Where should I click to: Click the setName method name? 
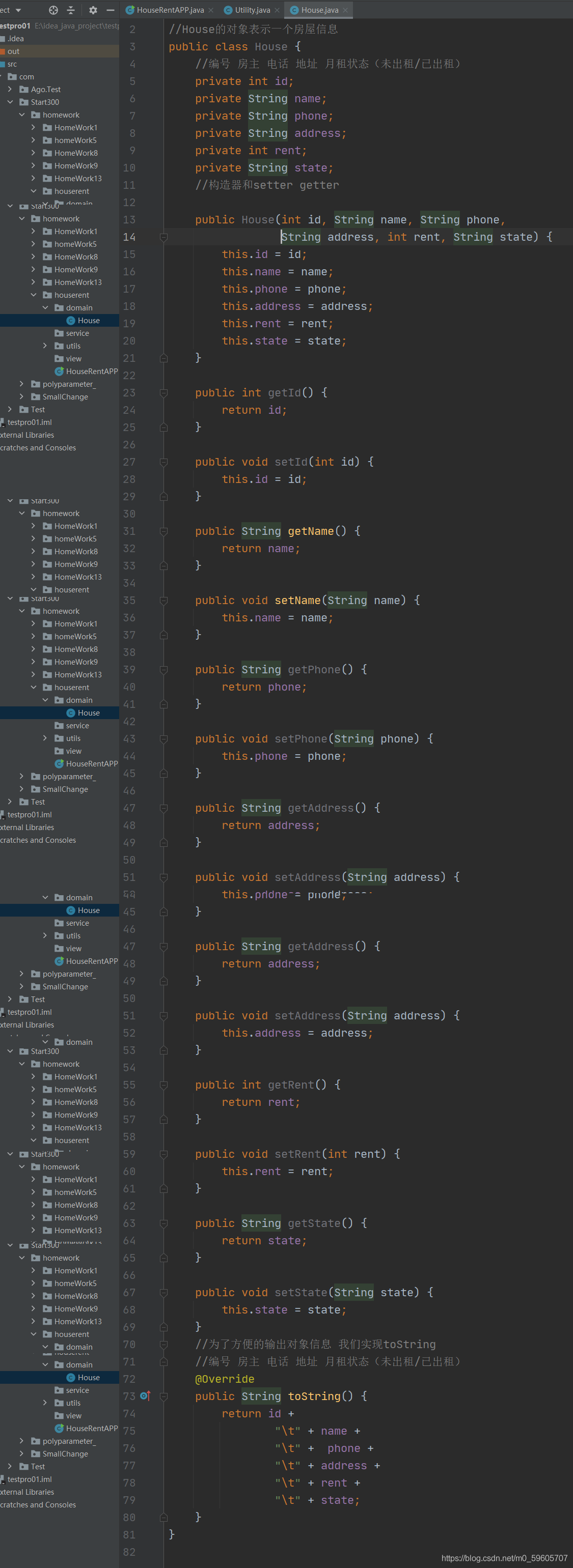tap(297, 600)
